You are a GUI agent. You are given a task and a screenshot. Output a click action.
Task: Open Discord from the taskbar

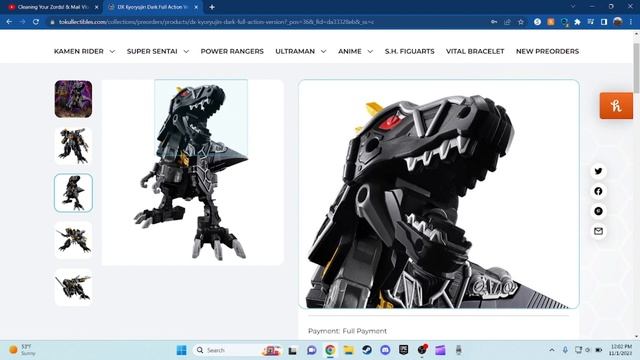(x=385, y=350)
